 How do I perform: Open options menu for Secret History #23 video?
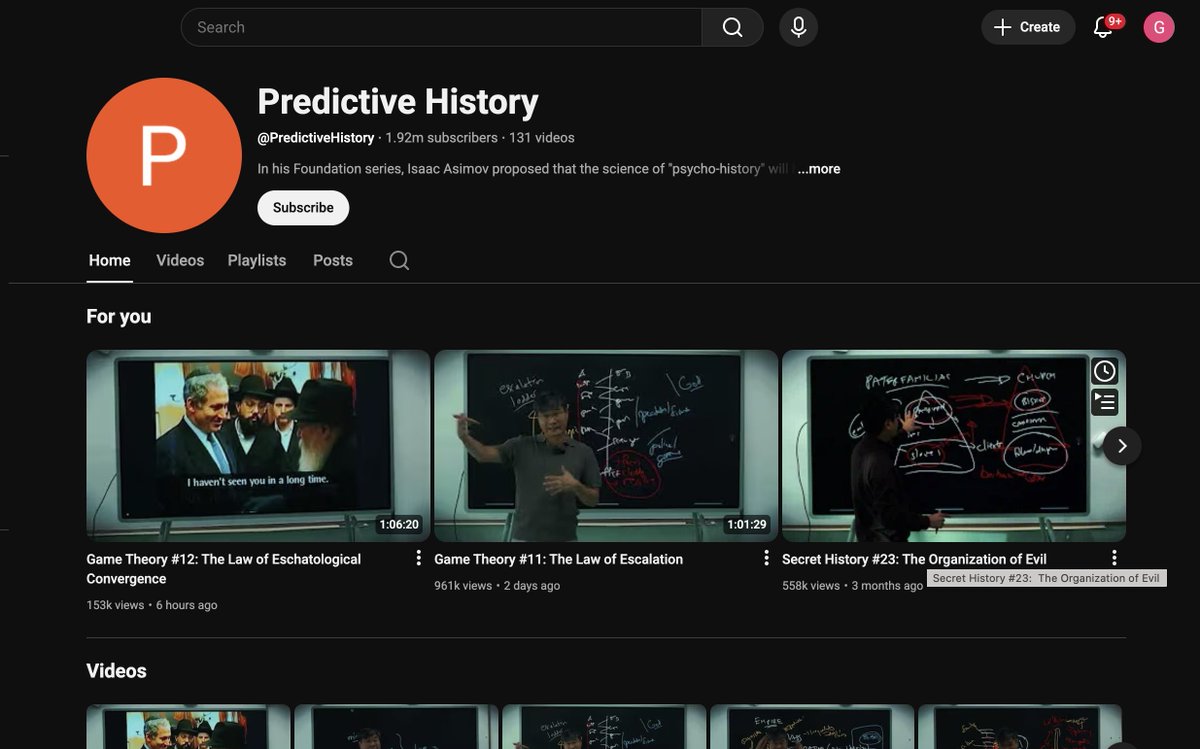coord(1114,558)
